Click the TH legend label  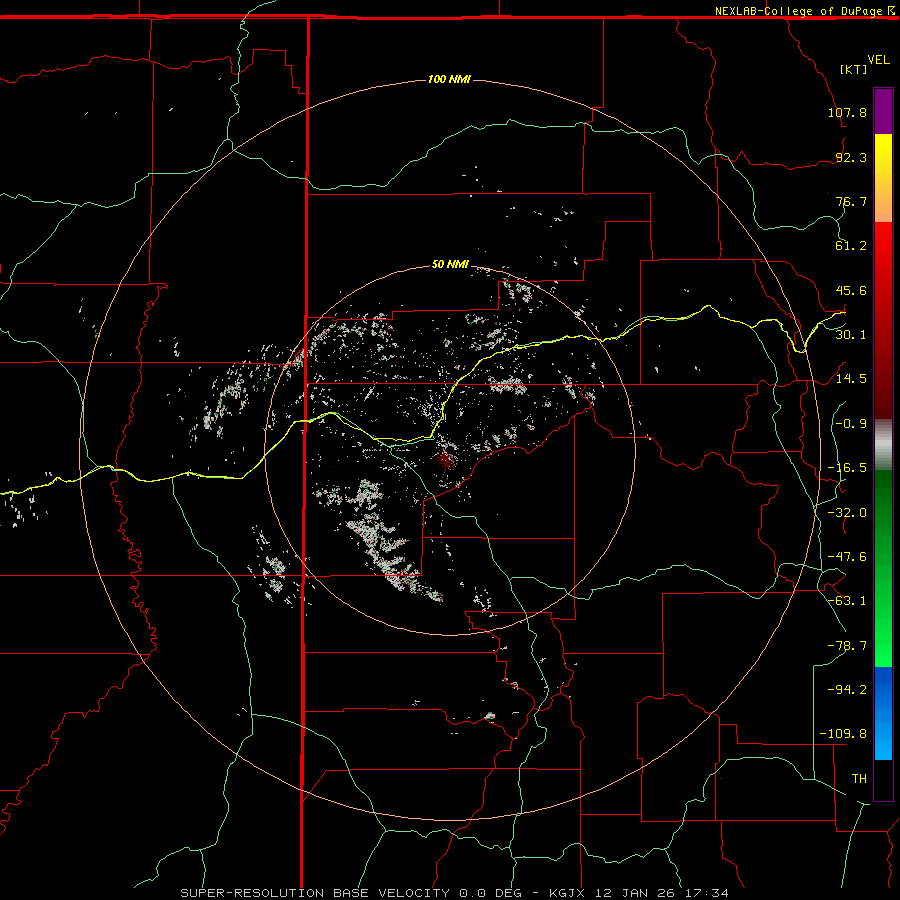tap(859, 779)
